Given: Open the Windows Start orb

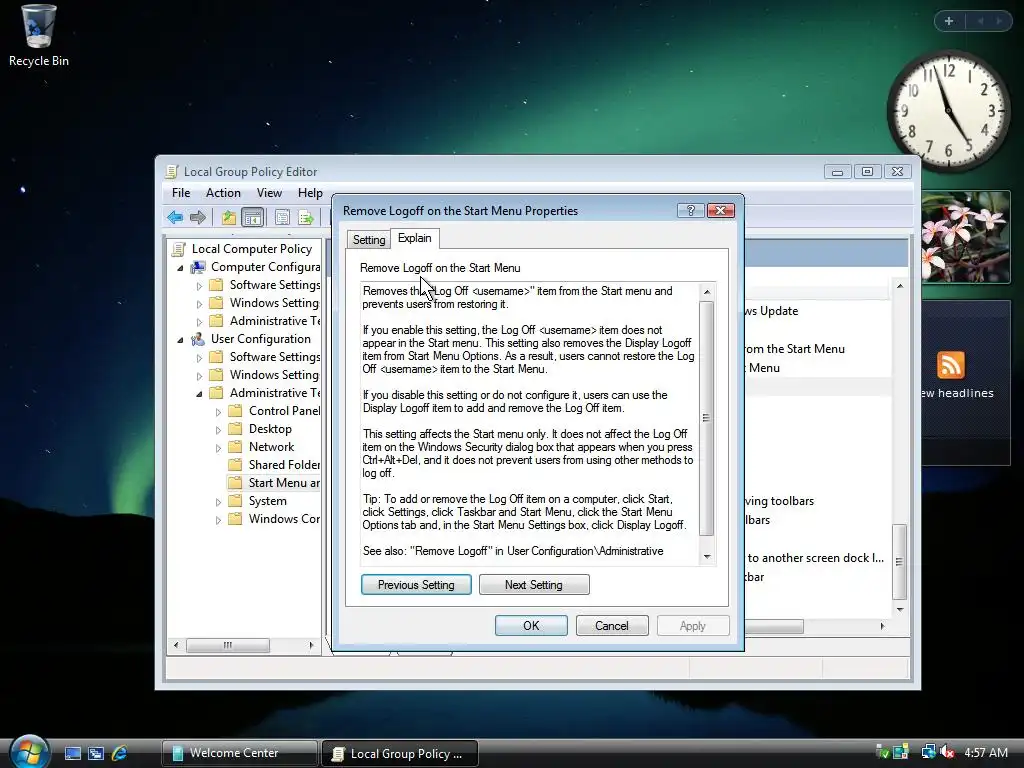Looking at the screenshot, I should 29,751.
